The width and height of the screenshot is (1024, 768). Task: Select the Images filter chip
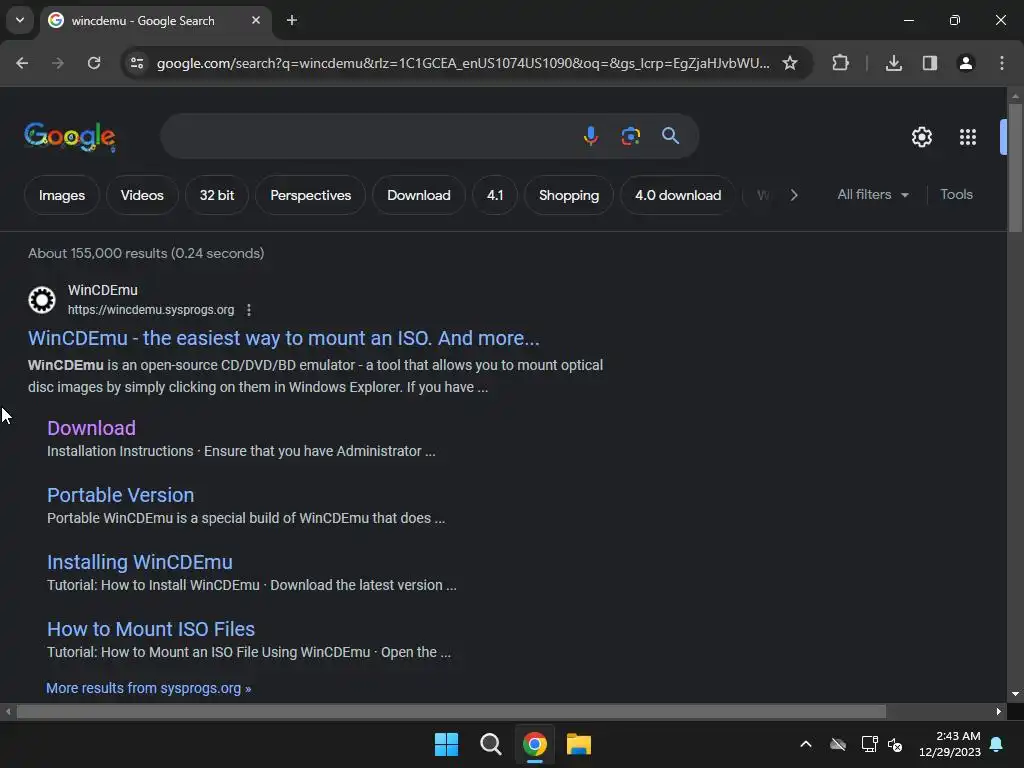click(62, 195)
